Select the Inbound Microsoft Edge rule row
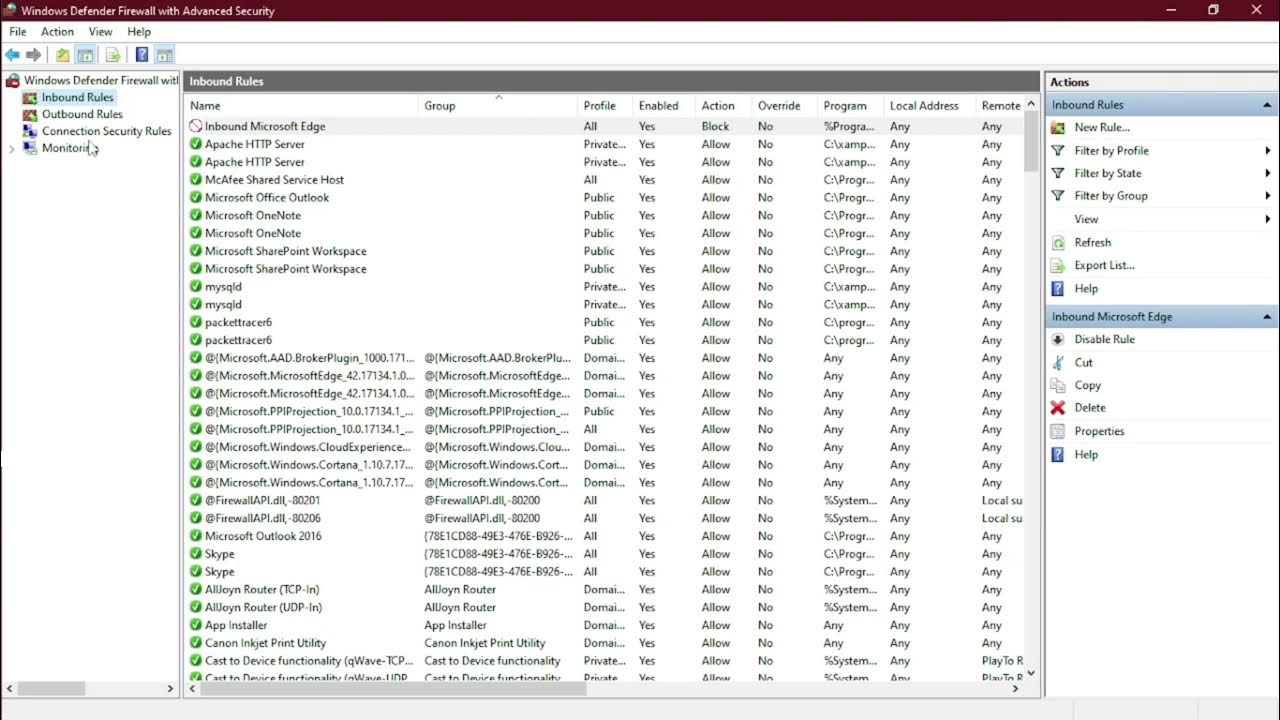The width and height of the screenshot is (1280, 720). pos(604,126)
